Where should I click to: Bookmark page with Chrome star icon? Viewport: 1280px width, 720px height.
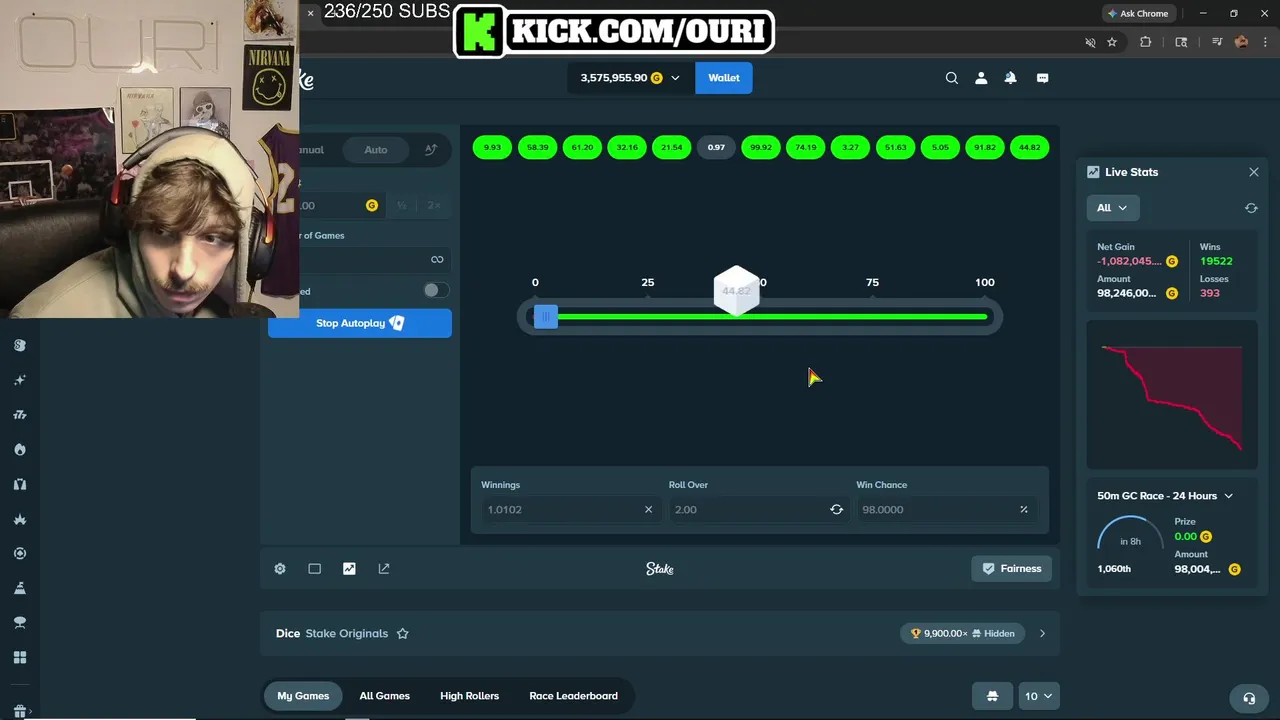[x=1112, y=42]
